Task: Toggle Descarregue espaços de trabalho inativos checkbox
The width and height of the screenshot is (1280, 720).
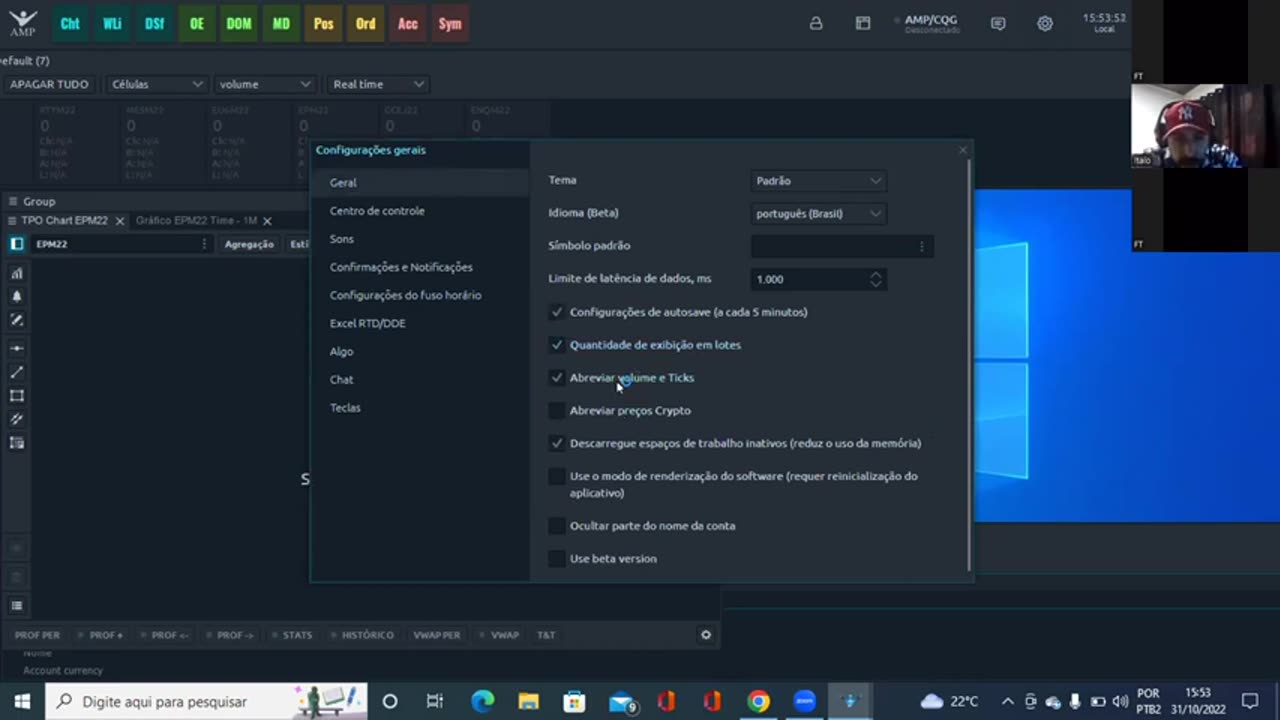Action: click(557, 443)
